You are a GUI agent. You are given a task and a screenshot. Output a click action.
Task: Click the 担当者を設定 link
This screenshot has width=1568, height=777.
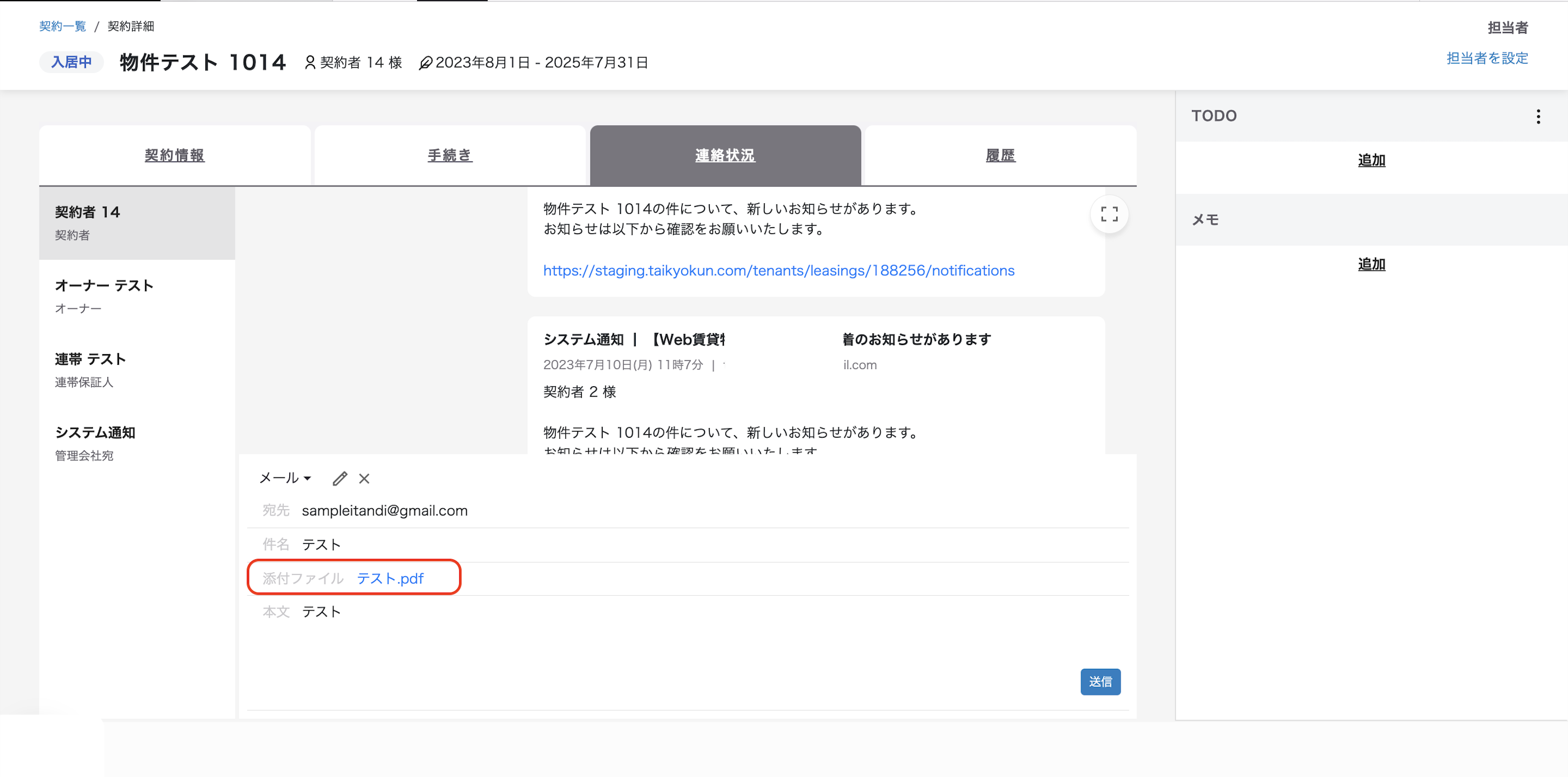(x=1487, y=59)
